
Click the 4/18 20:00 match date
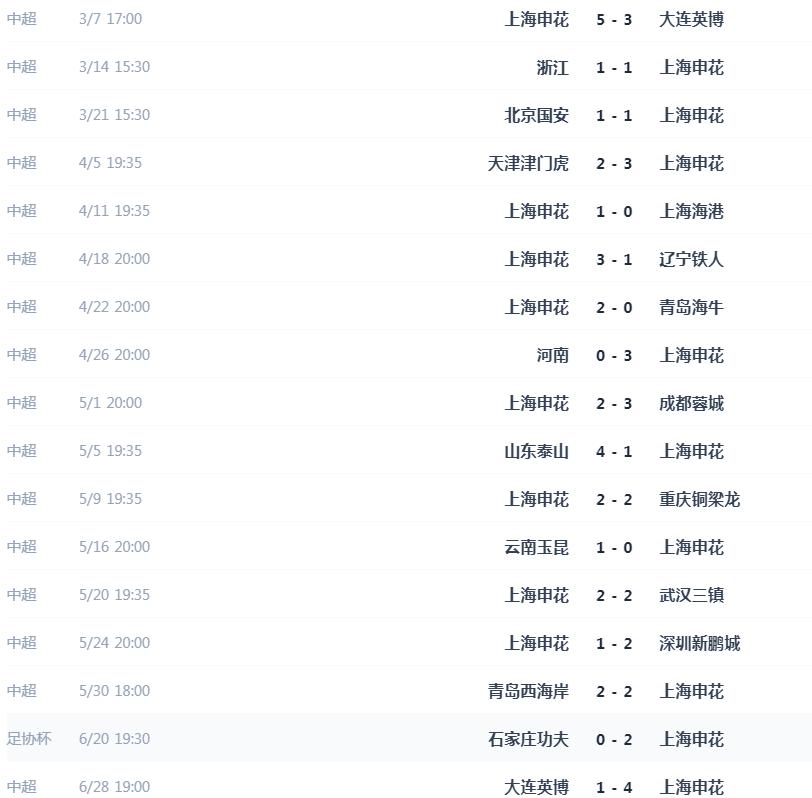click(x=114, y=259)
